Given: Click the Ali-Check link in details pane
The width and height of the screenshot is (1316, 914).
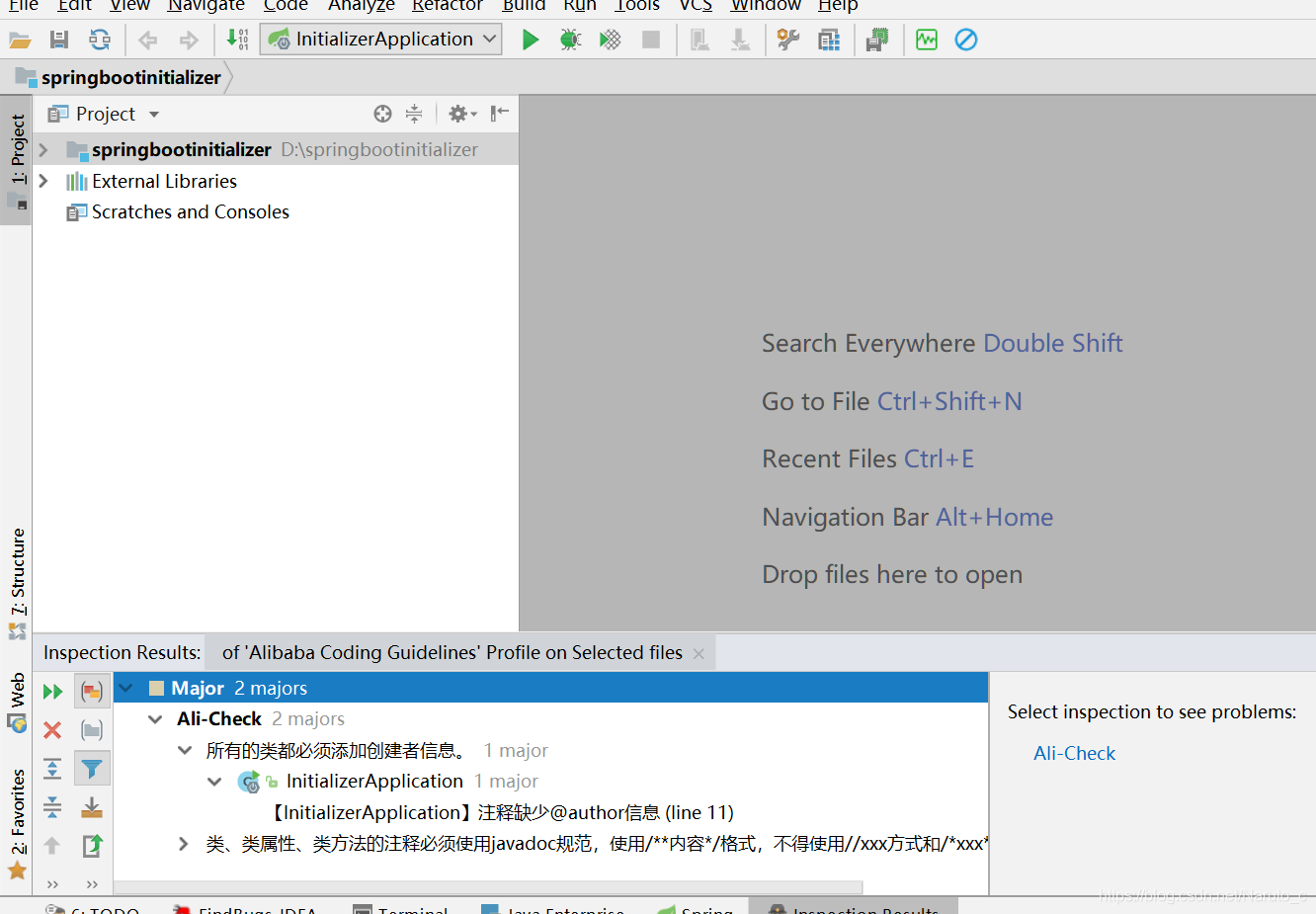Looking at the screenshot, I should [x=1074, y=753].
